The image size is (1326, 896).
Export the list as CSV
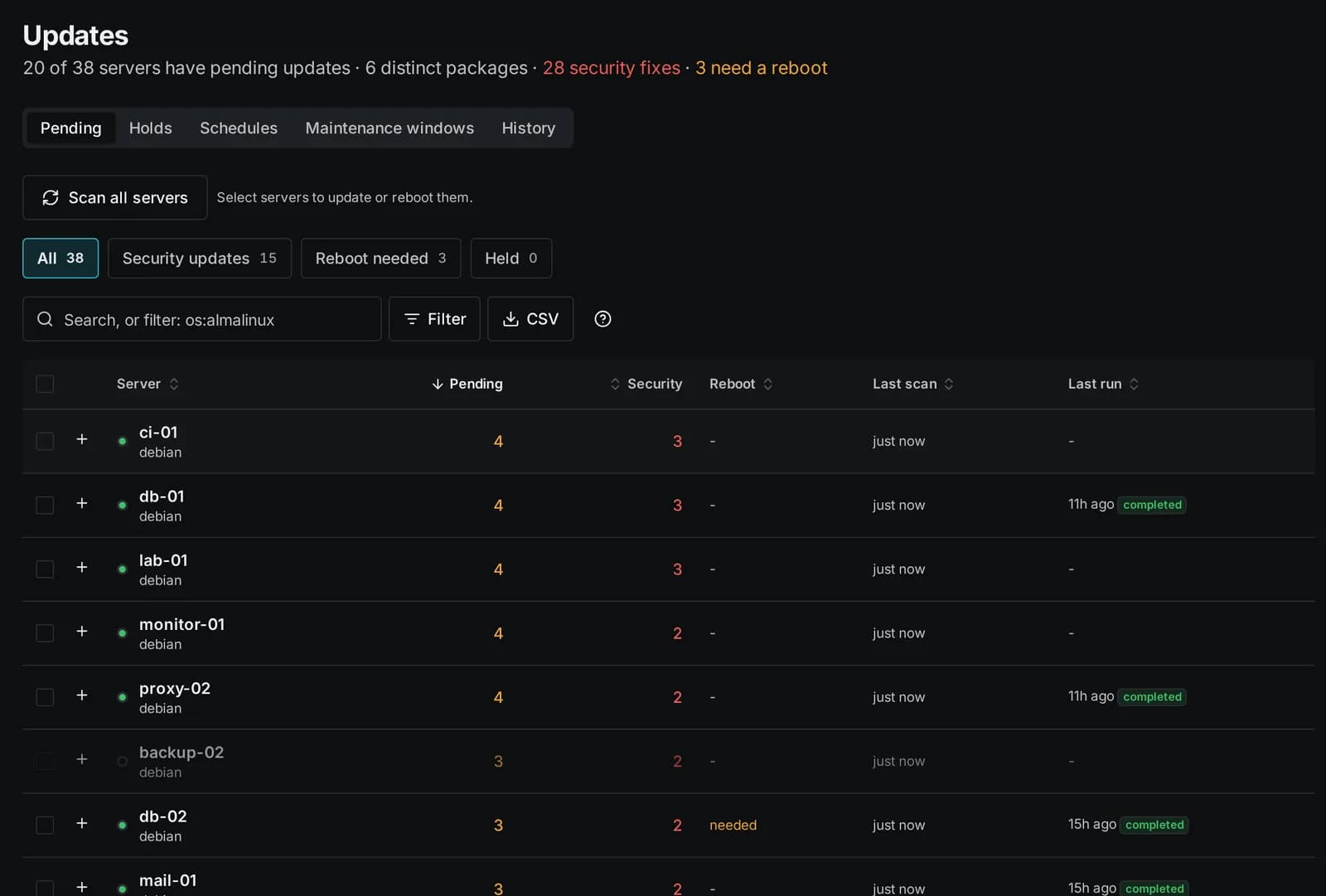530,319
